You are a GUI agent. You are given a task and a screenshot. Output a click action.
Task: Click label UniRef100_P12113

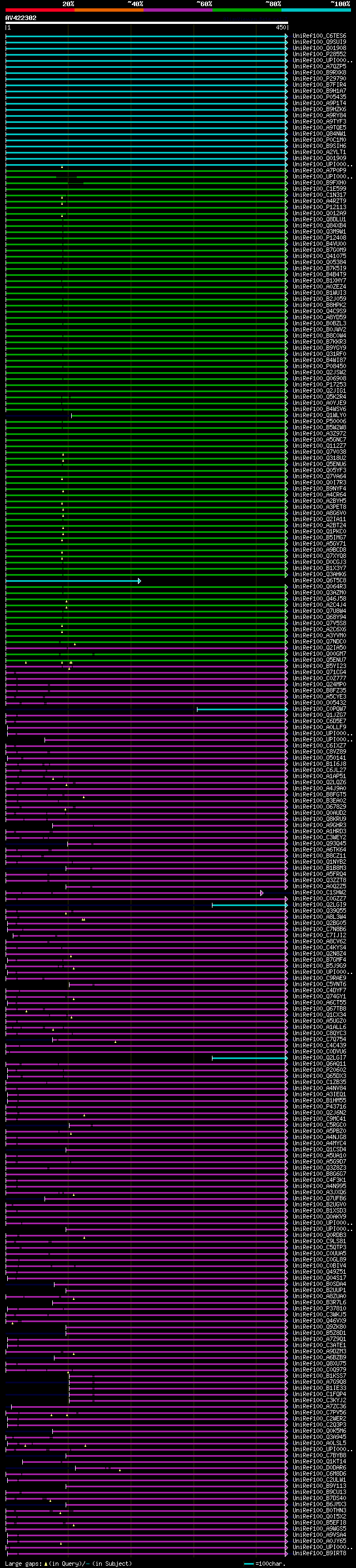(x=319, y=207)
